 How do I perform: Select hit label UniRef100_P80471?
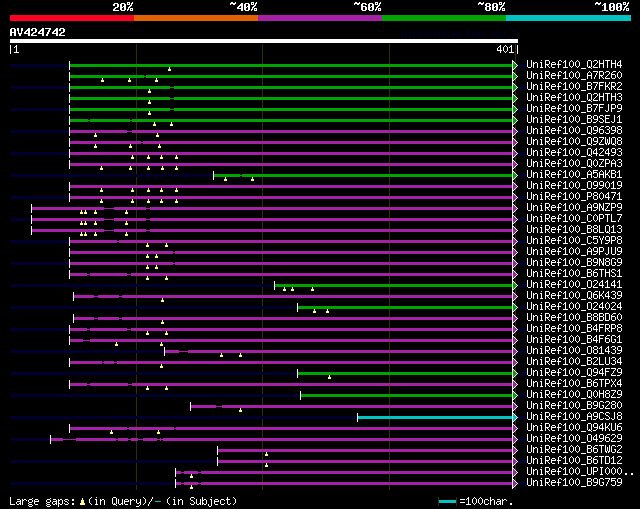click(574, 197)
